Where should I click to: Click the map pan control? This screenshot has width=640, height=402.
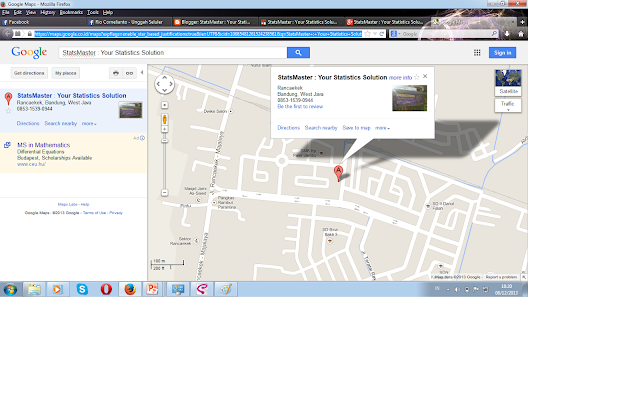click(164, 84)
